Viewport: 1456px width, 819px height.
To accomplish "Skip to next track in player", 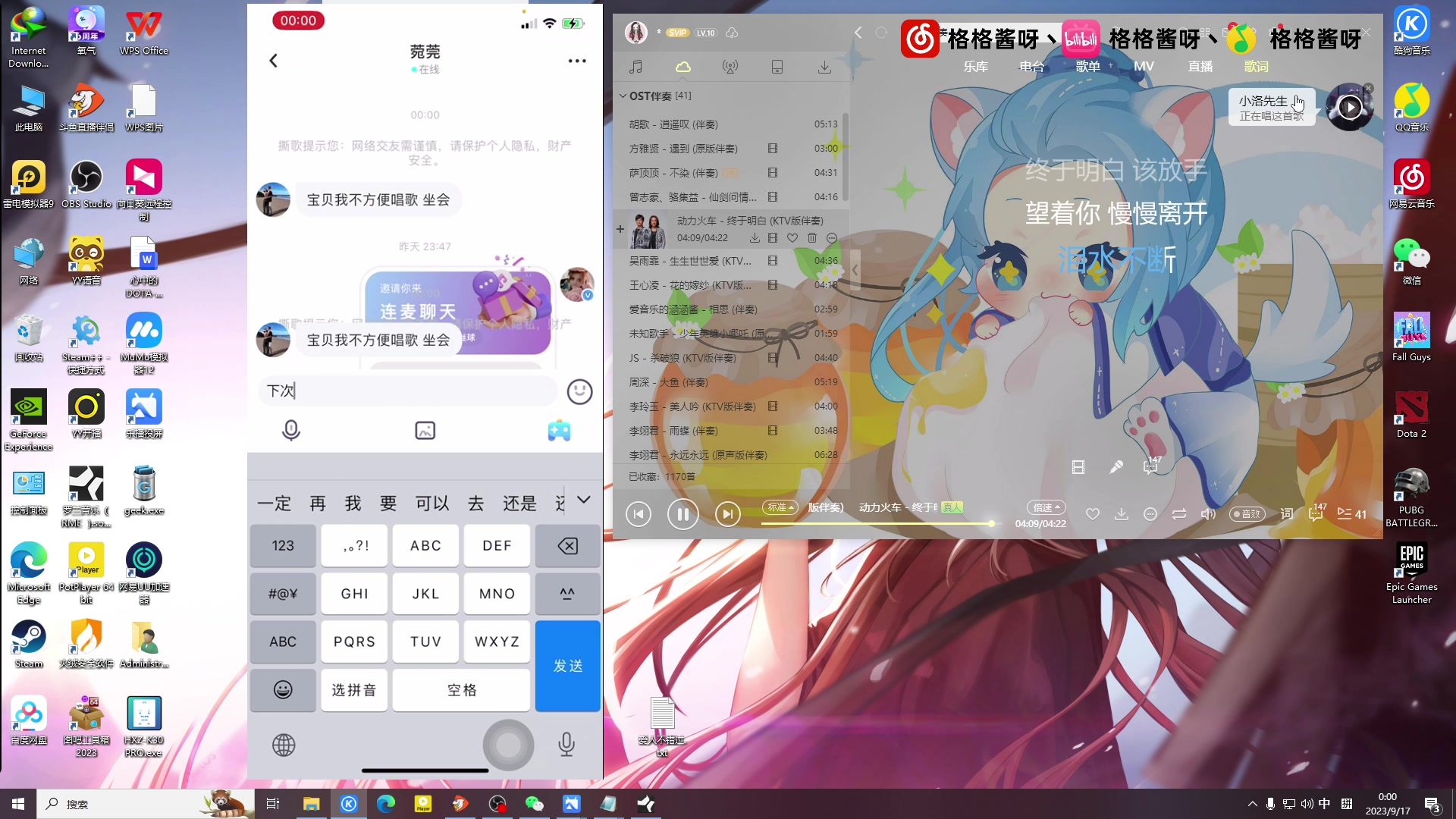I will (727, 514).
